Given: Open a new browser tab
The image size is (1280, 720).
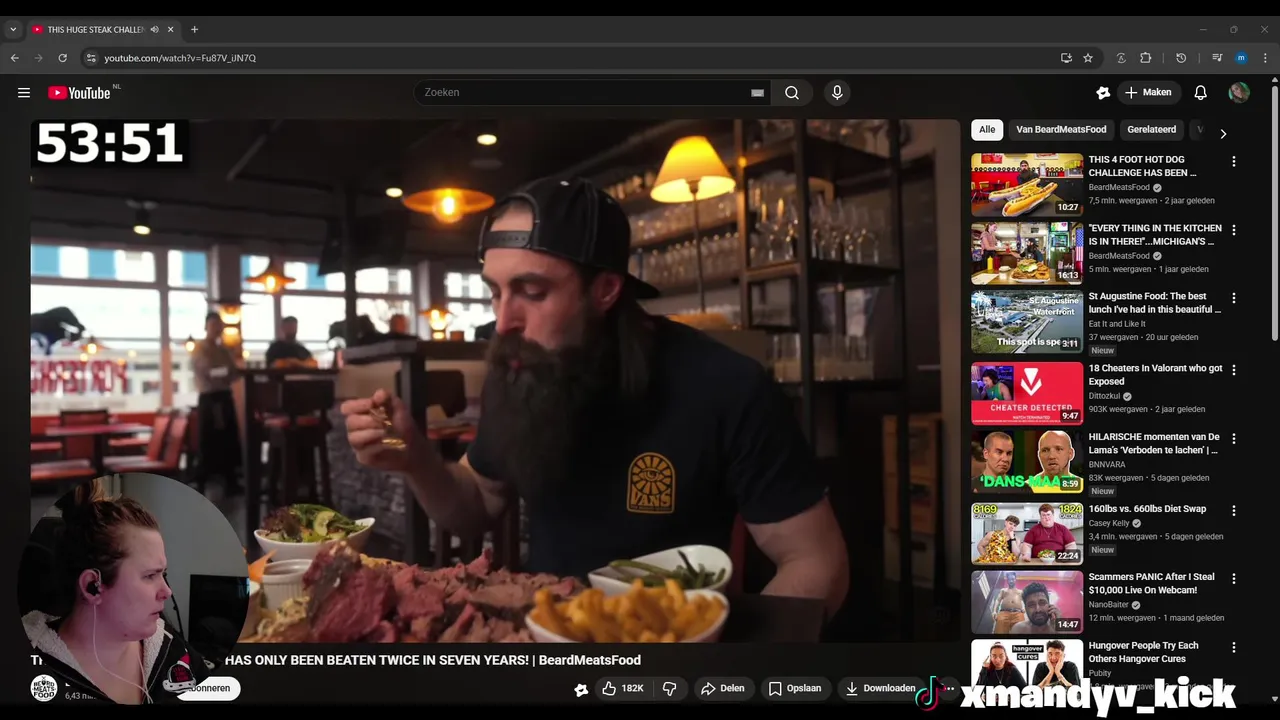Looking at the screenshot, I should point(194,29).
